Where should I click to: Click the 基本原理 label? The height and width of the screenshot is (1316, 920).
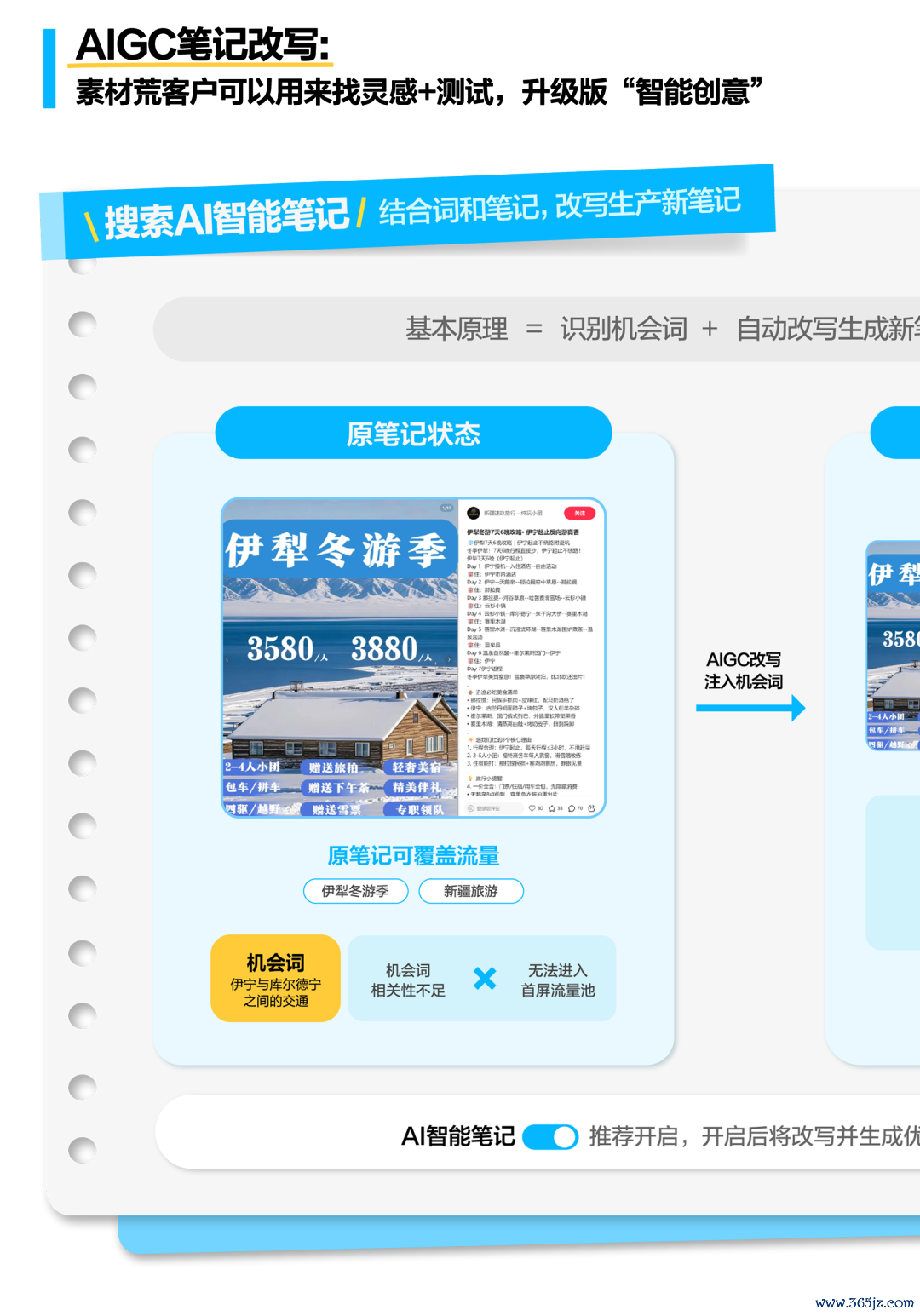tap(457, 329)
